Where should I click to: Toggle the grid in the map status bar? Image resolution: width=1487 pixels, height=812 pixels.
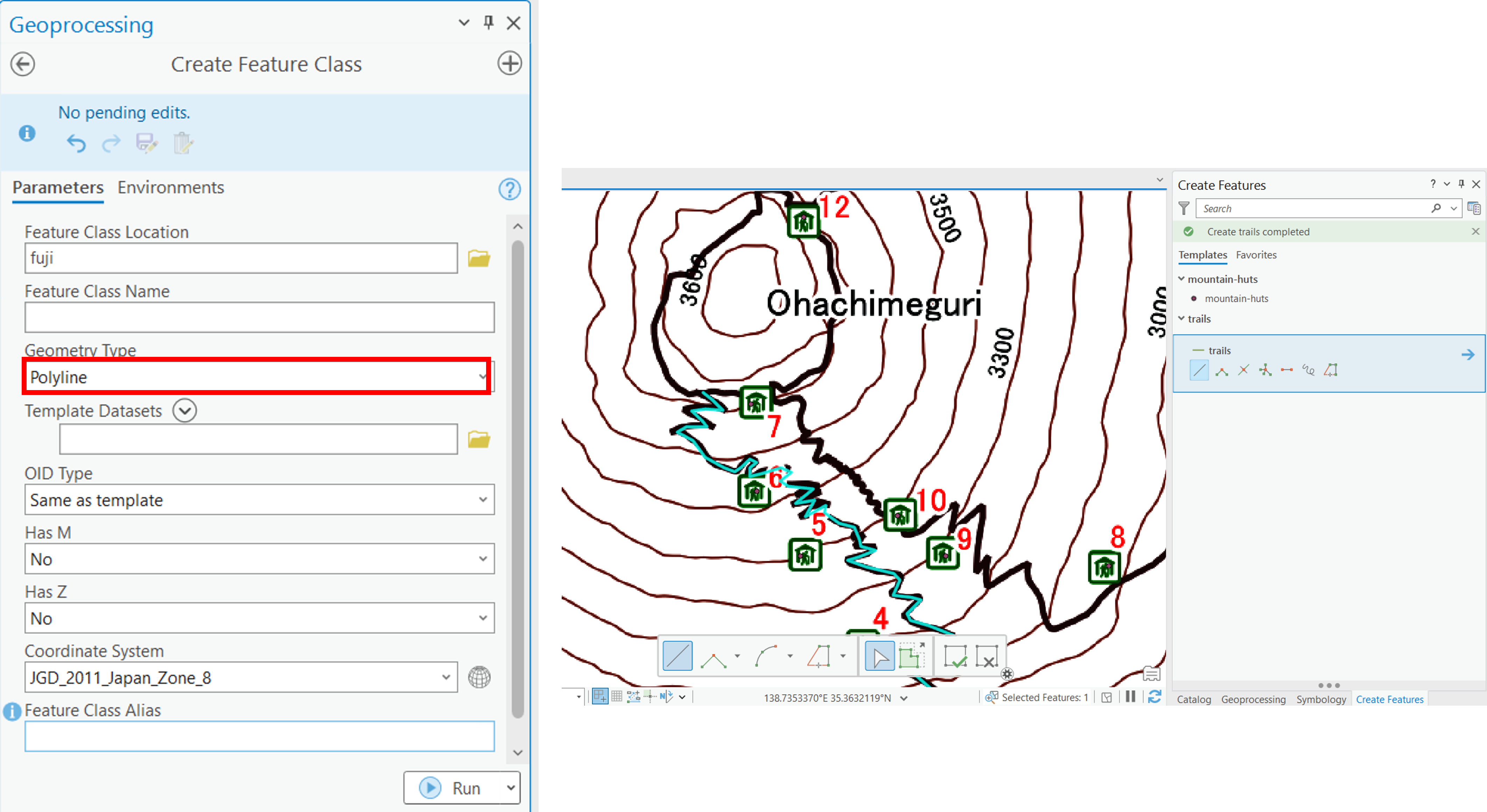[x=617, y=697]
